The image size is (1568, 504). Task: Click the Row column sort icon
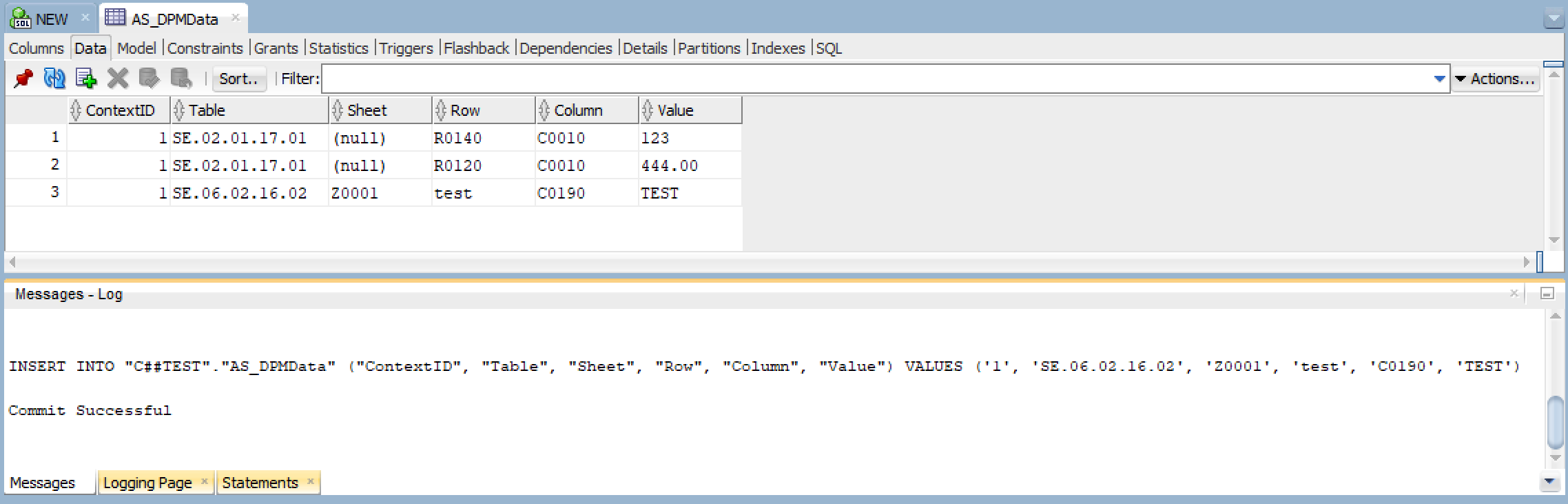[441, 110]
